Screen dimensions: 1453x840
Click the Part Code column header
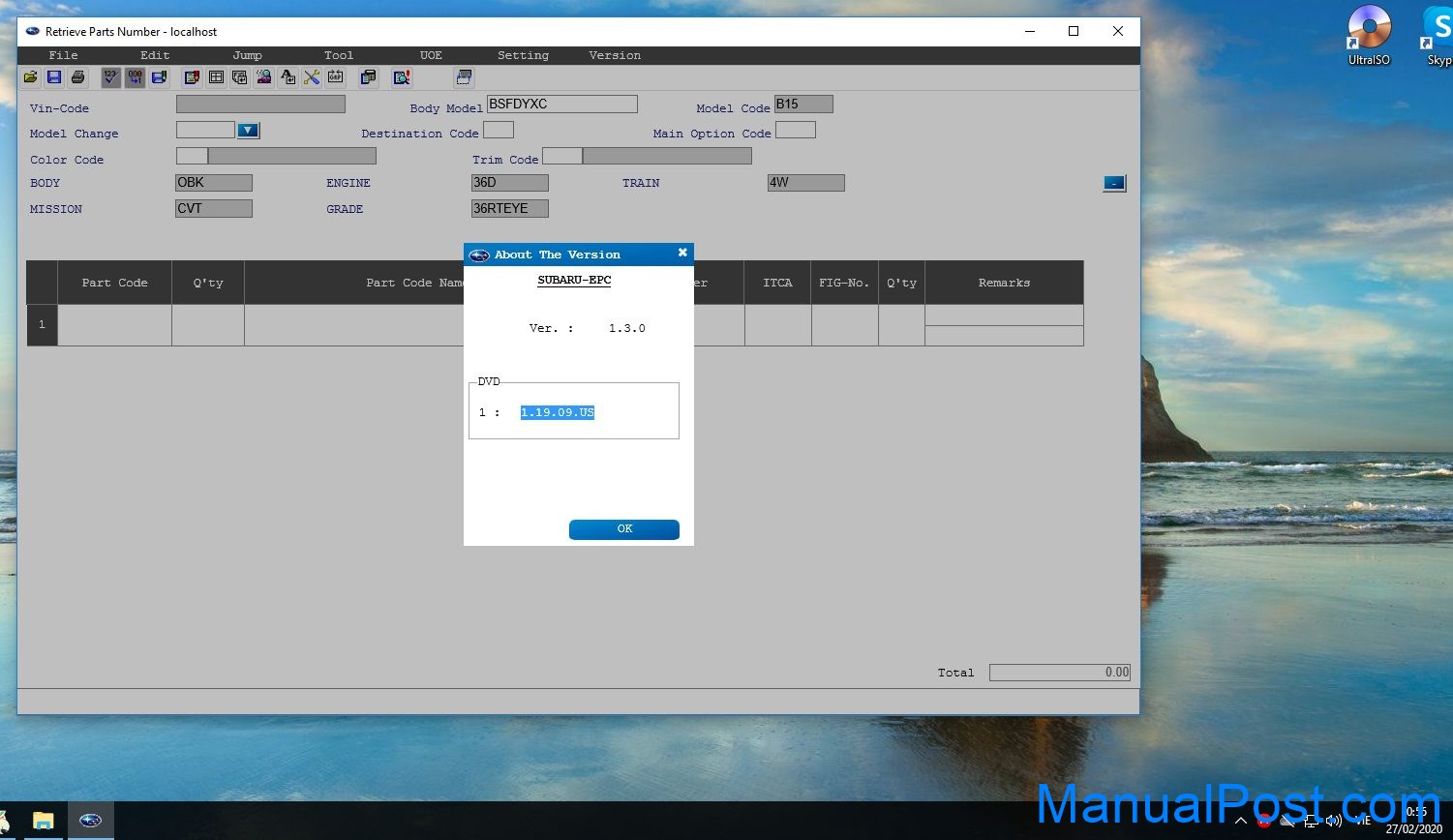(x=115, y=283)
